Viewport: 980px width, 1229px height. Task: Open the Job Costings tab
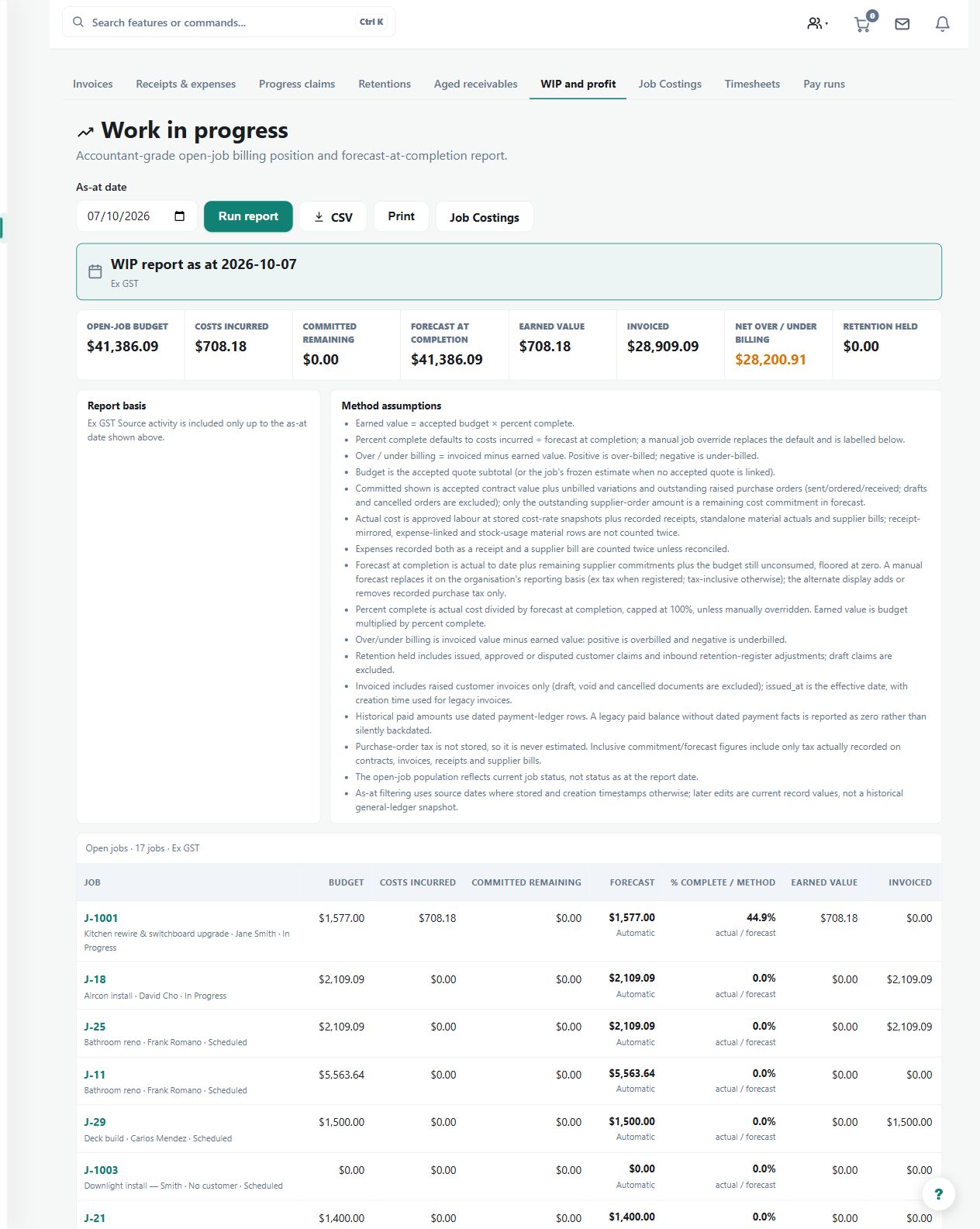click(670, 84)
